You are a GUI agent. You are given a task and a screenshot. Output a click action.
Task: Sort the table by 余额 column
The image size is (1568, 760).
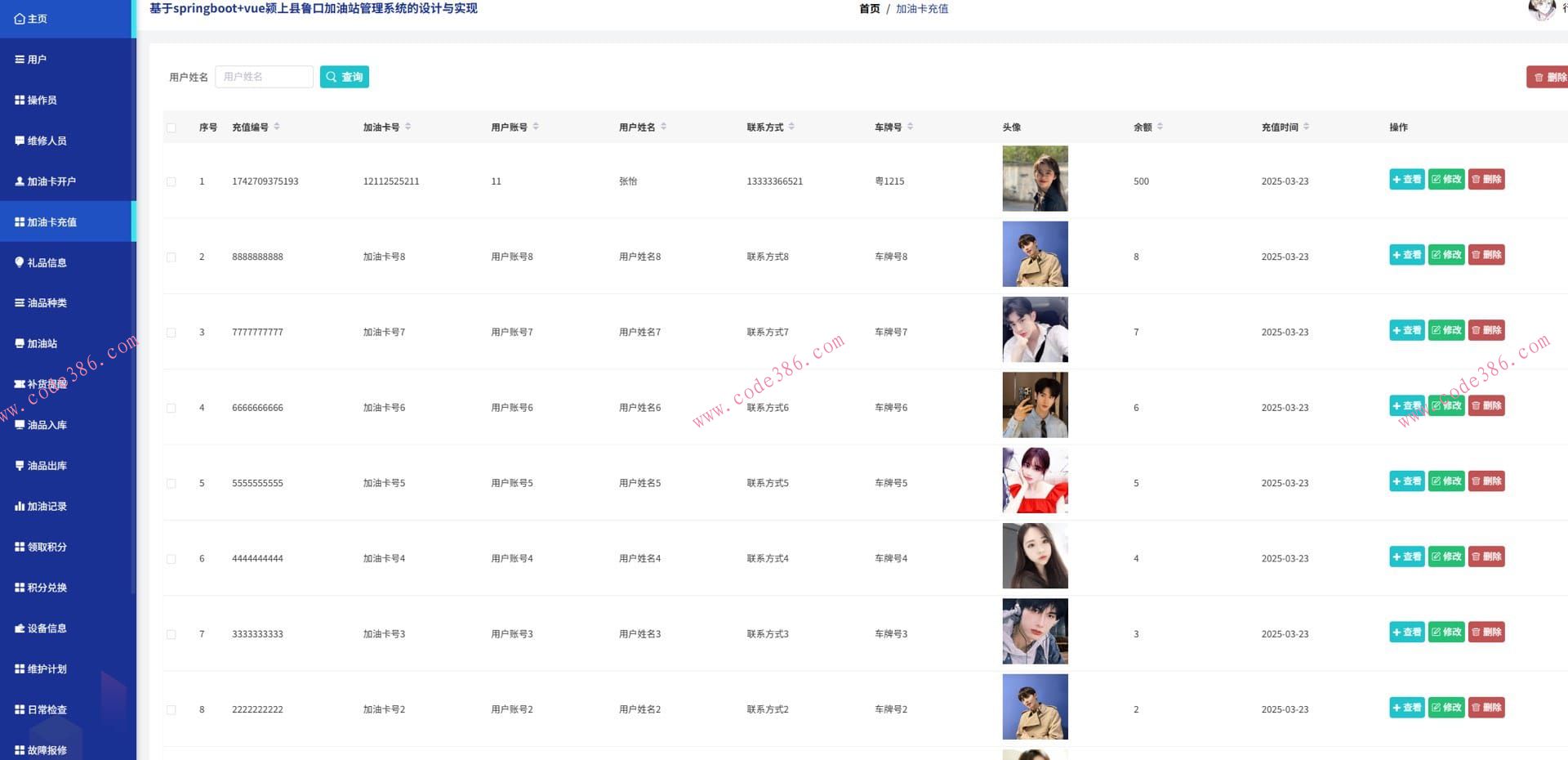coord(1160,127)
